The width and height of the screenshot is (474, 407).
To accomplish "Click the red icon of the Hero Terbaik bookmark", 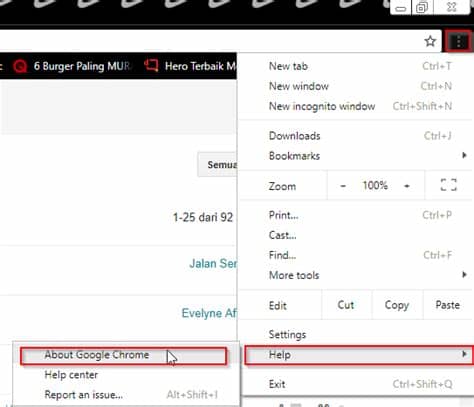I will pos(151,65).
